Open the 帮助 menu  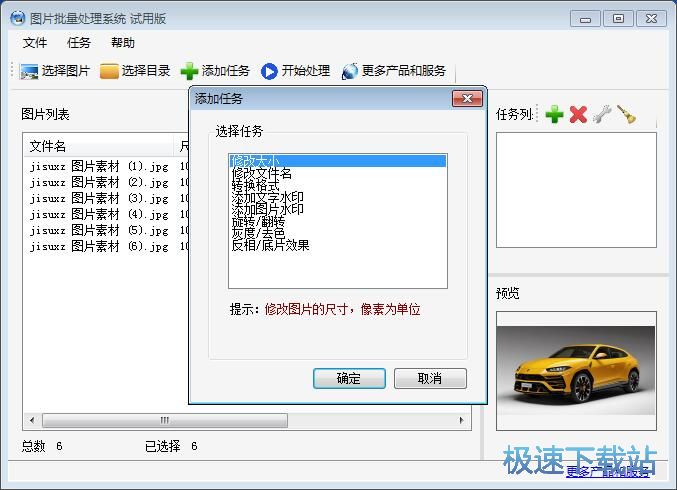coord(123,43)
